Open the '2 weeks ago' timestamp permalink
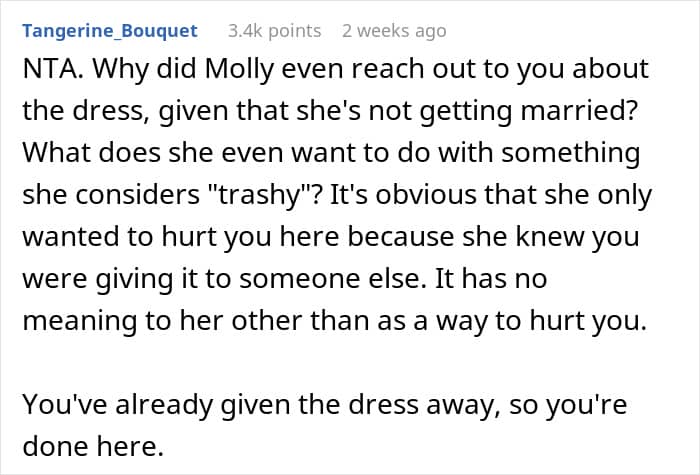The image size is (700, 475). 394,31
